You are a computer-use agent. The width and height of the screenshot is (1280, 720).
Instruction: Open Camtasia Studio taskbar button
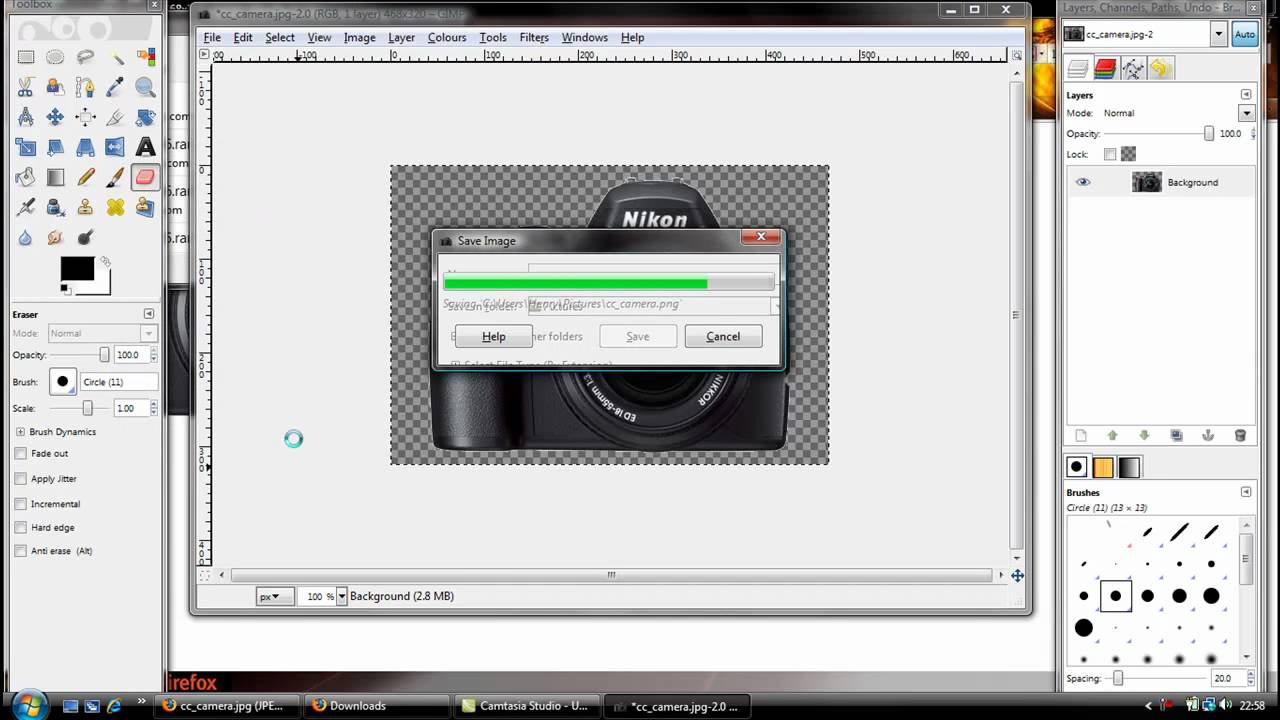click(x=529, y=706)
